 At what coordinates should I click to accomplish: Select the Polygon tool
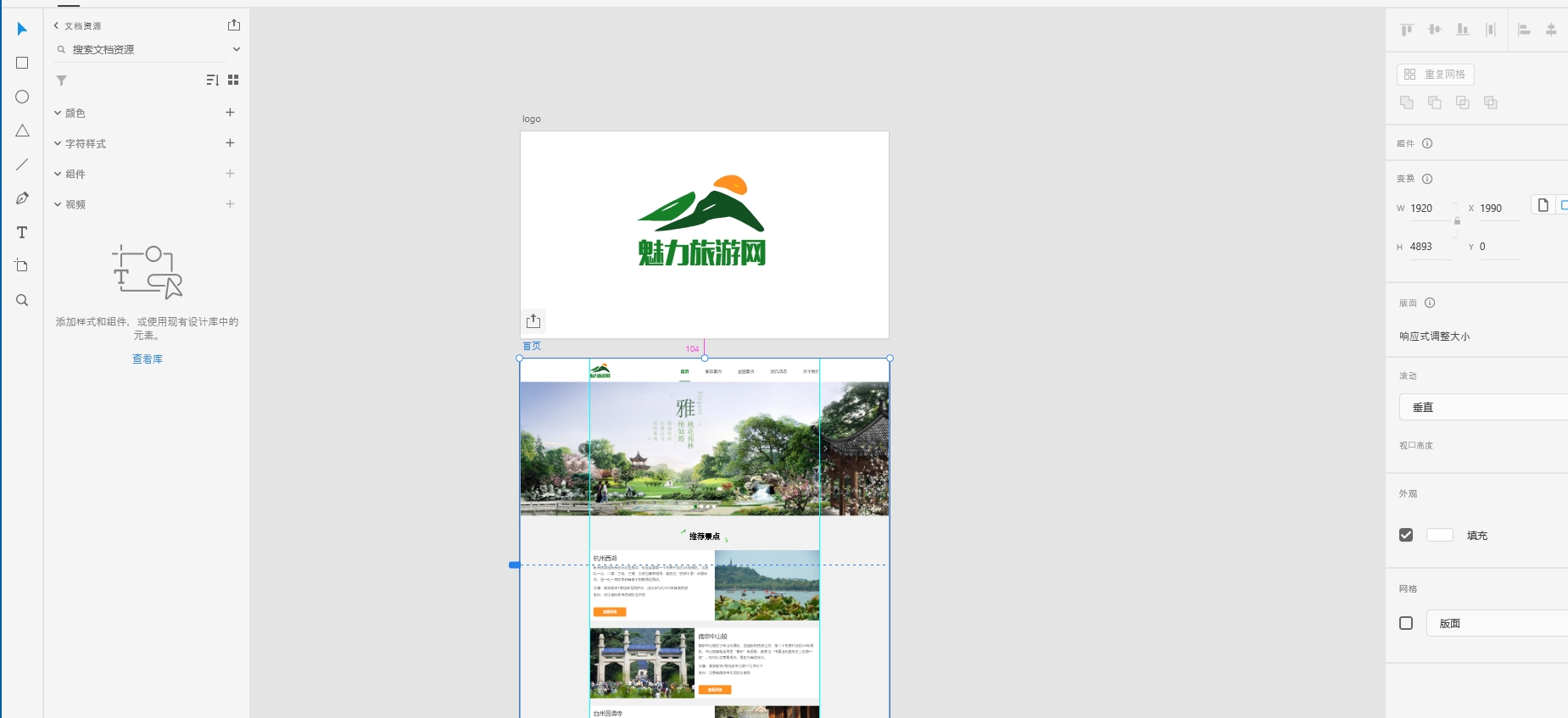click(x=22, y=131)
